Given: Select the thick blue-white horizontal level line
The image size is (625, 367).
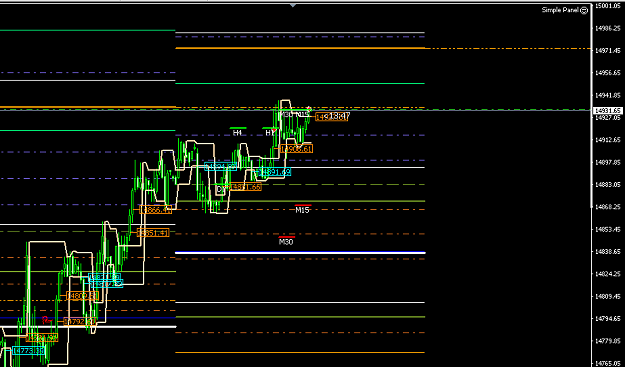Looking at the screenshot, I should click(300, 253).
